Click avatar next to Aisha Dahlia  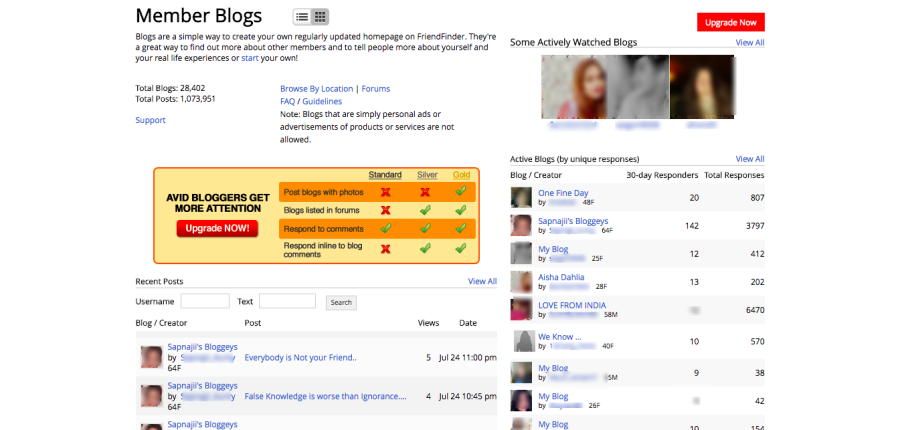click(x=521, y=282)
